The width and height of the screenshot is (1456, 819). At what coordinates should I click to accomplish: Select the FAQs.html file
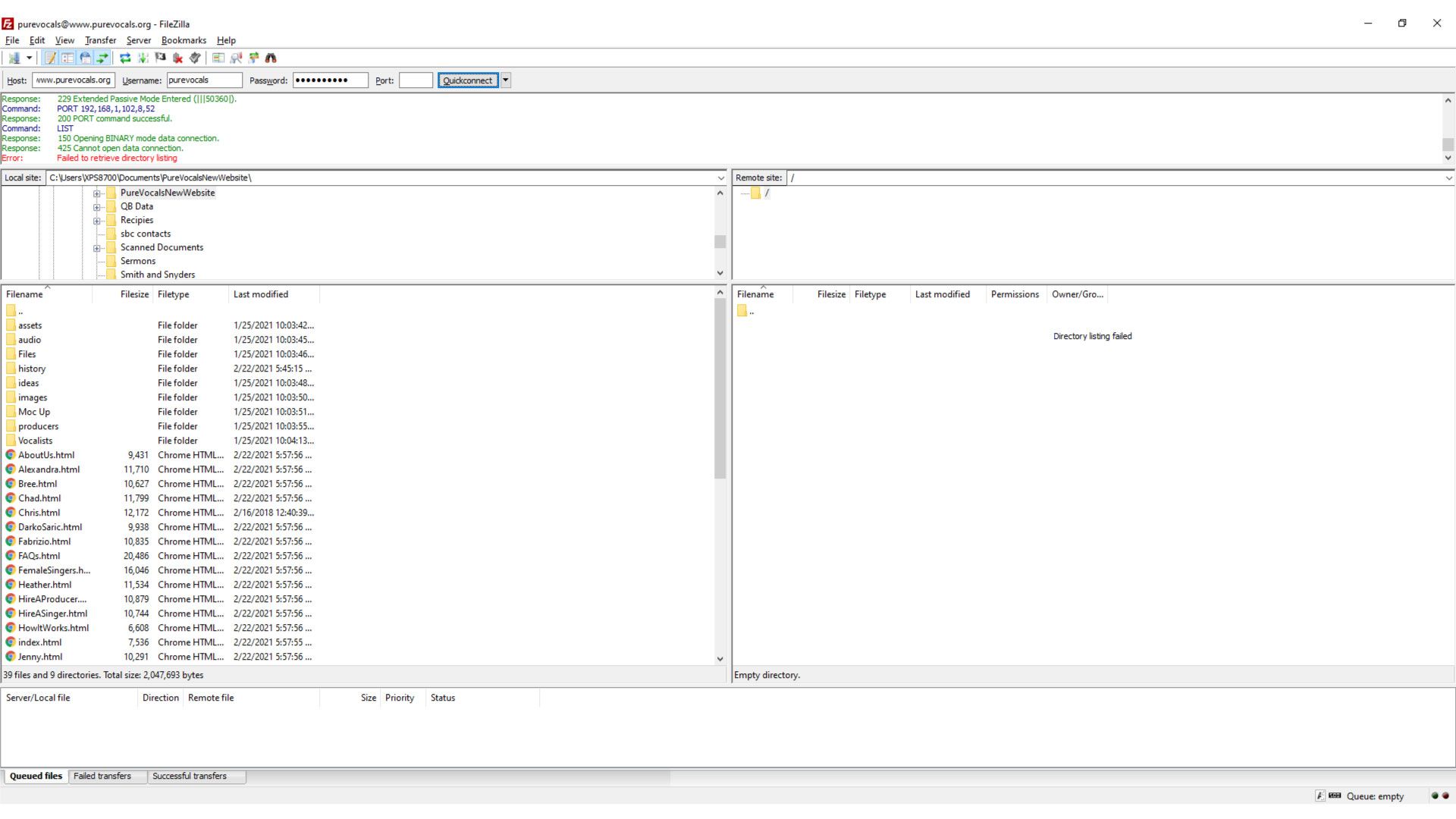(x=39, y=556)
